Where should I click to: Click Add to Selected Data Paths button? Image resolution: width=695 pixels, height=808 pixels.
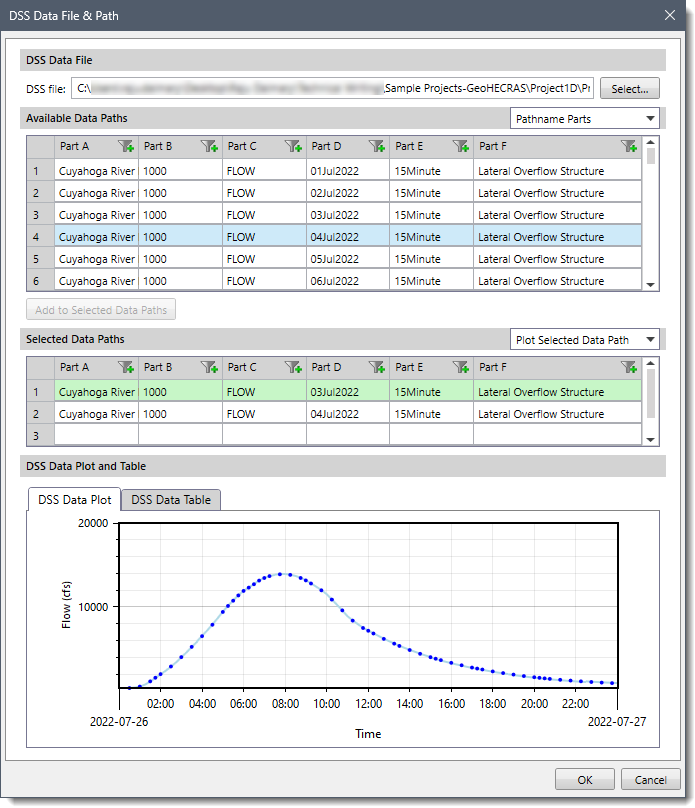101,310
